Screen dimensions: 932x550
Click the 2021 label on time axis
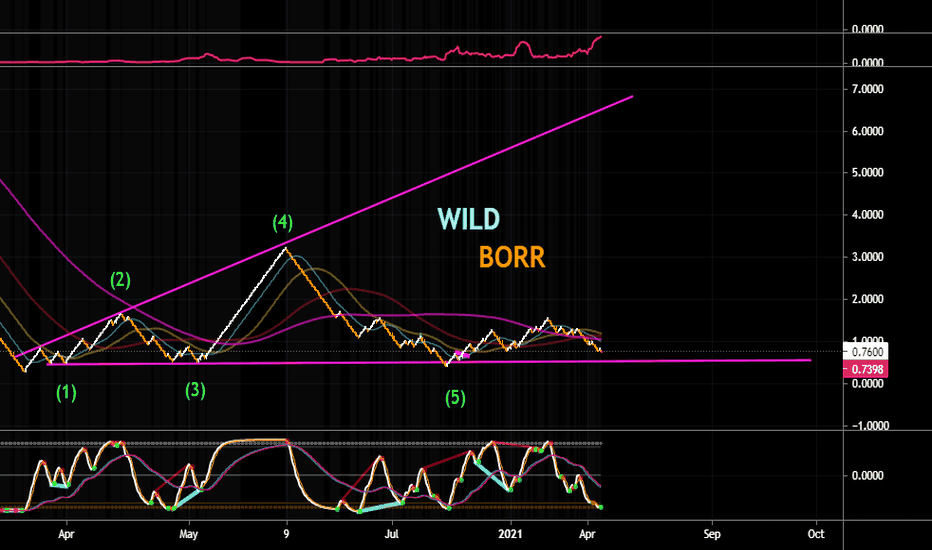point(510,534)
